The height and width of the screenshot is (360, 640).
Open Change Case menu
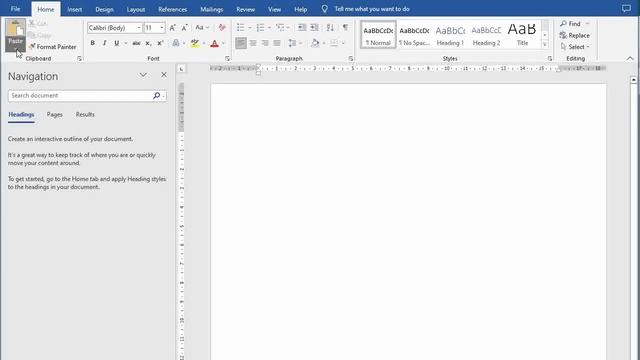coord(202,28)
